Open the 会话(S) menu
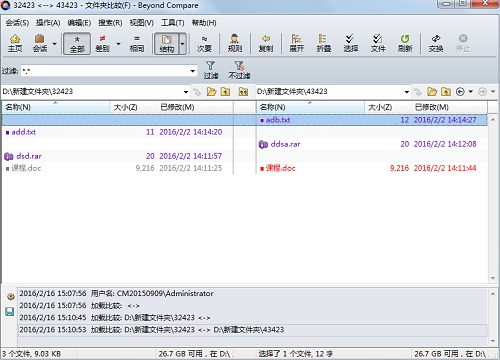Image resolution: width=500 pixels, height=360 pixels. pyautogui.click(x=17, y=23)
